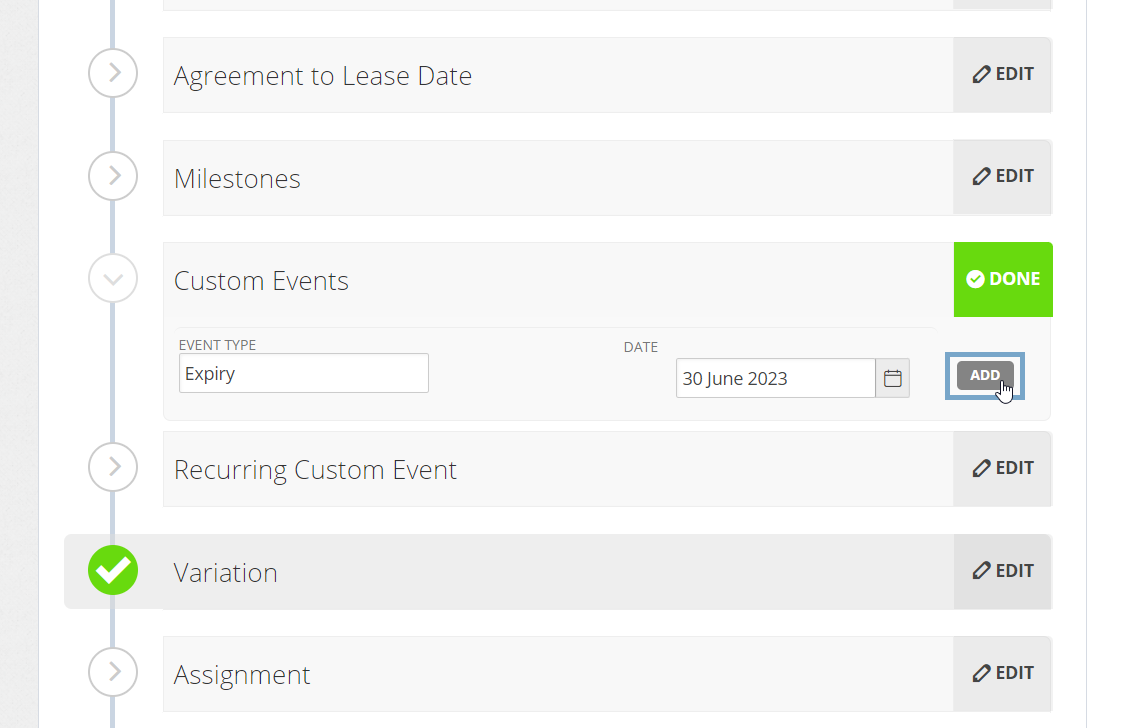
Task: Click the green checkmark next to Variation
Action: tap(113, 570)
